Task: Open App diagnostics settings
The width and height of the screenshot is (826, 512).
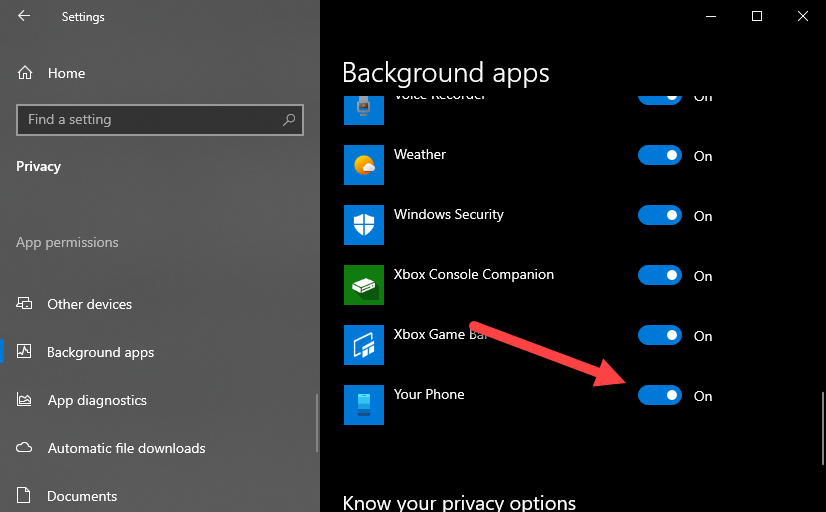Action: point(97,400)
